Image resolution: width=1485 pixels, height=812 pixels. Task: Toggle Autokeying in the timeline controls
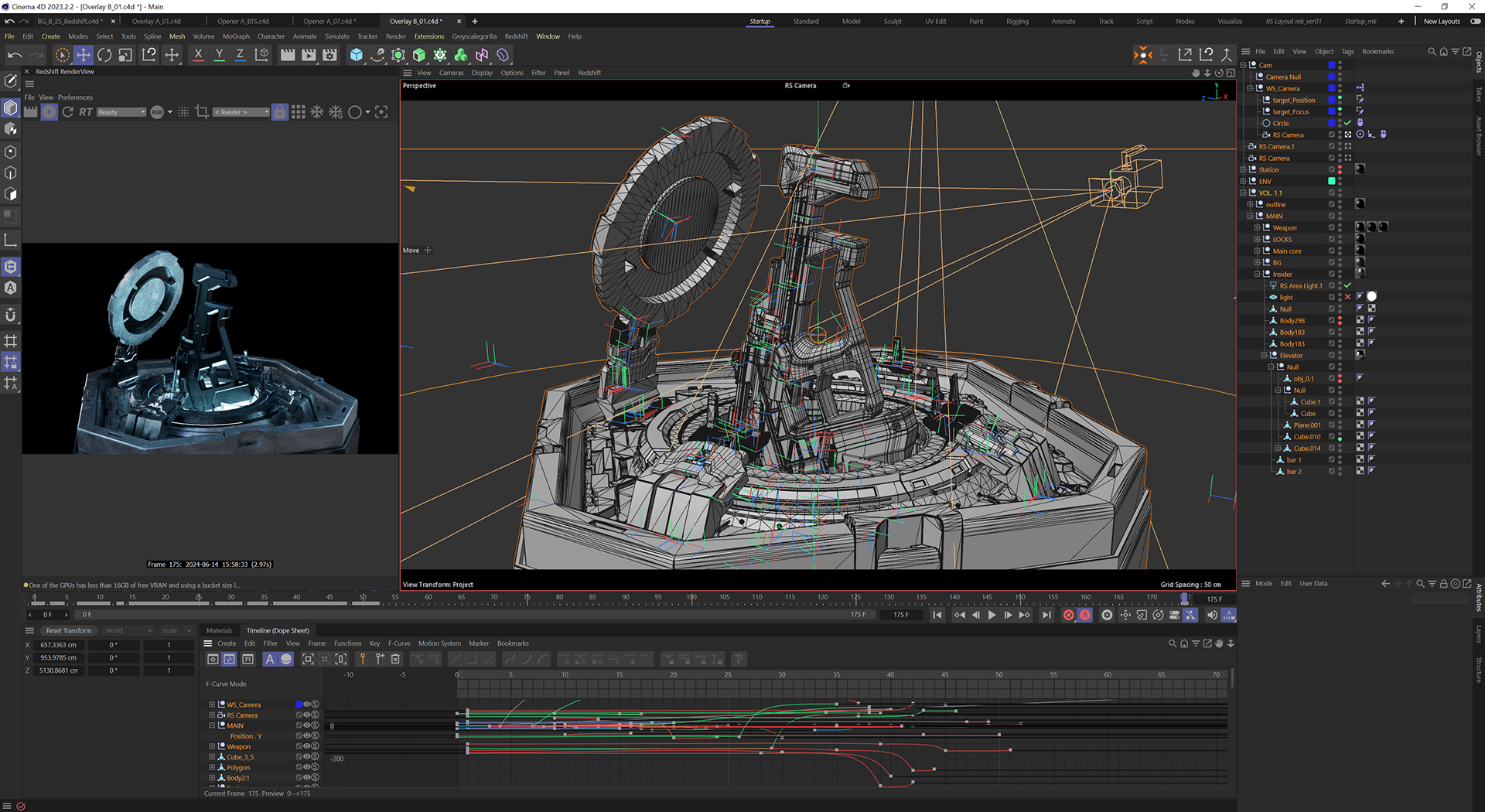pos(1085,616)
